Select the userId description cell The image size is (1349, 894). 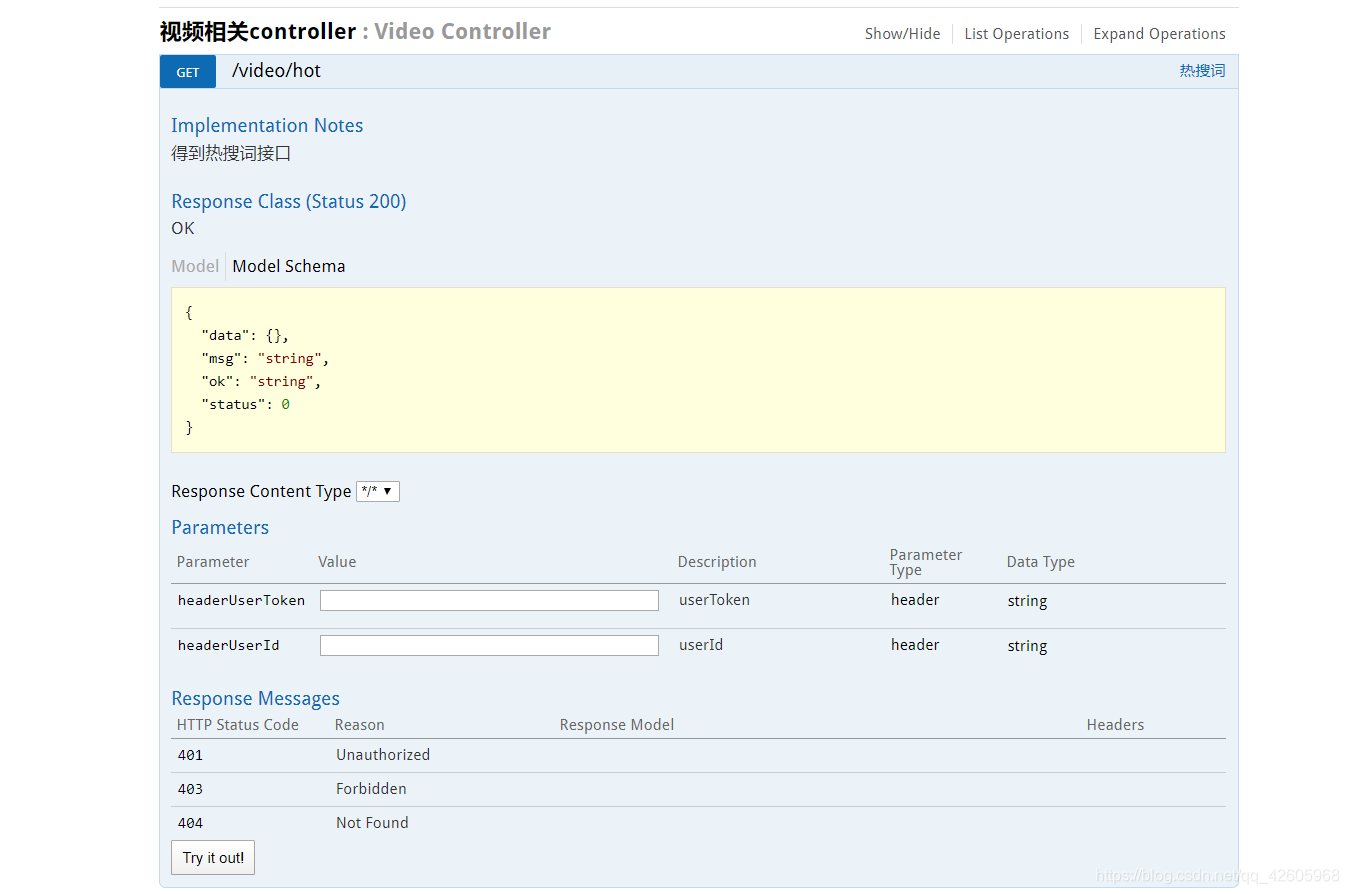(x=701, y=645)
